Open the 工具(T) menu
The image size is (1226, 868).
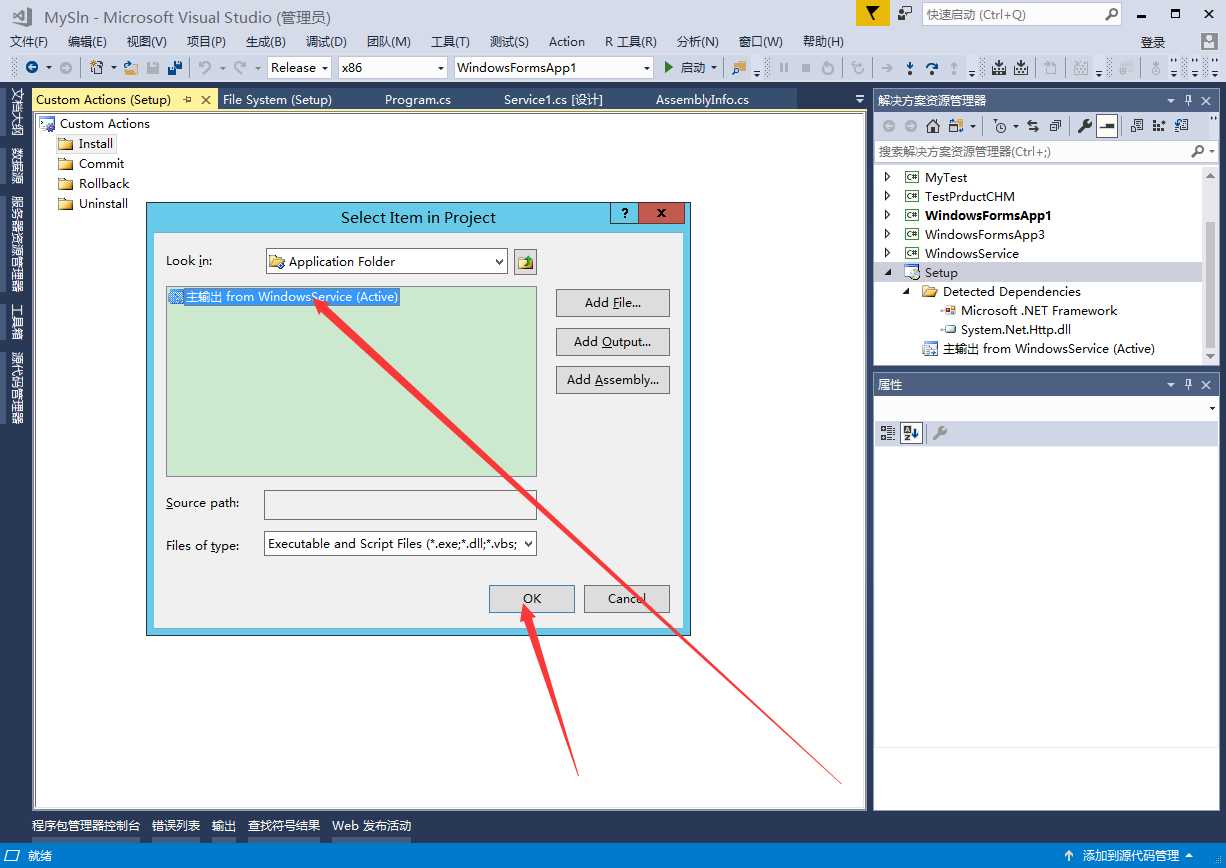pyautogui.click(x=450, y=42)
